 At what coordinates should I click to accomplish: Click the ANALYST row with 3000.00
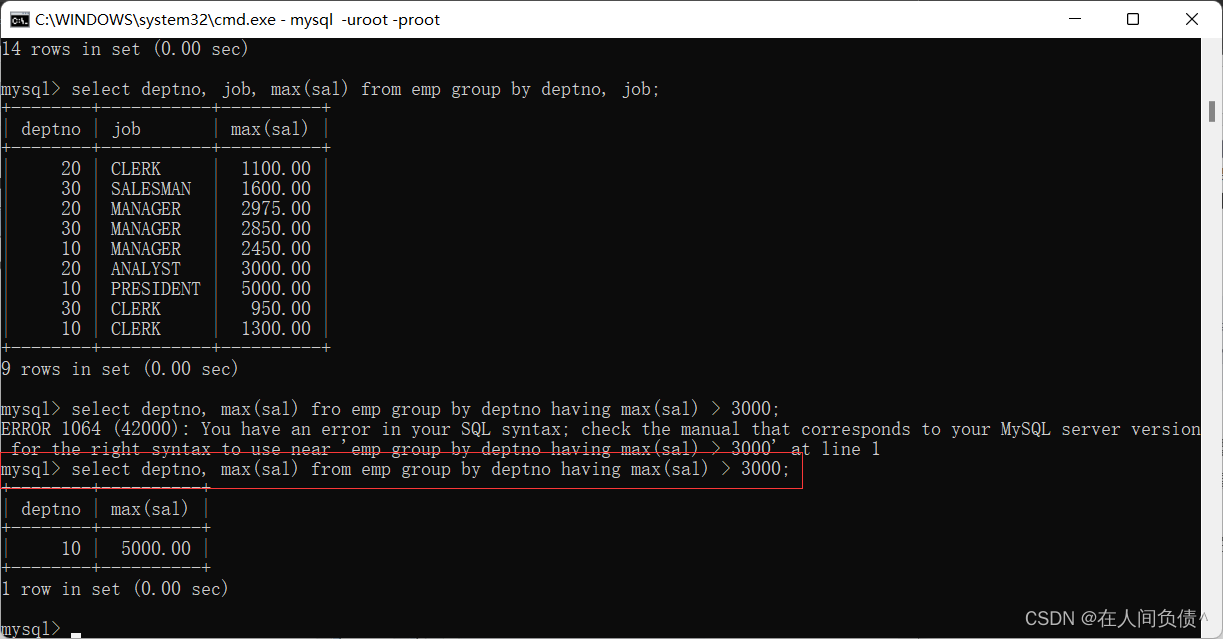(x=146, y=269)
